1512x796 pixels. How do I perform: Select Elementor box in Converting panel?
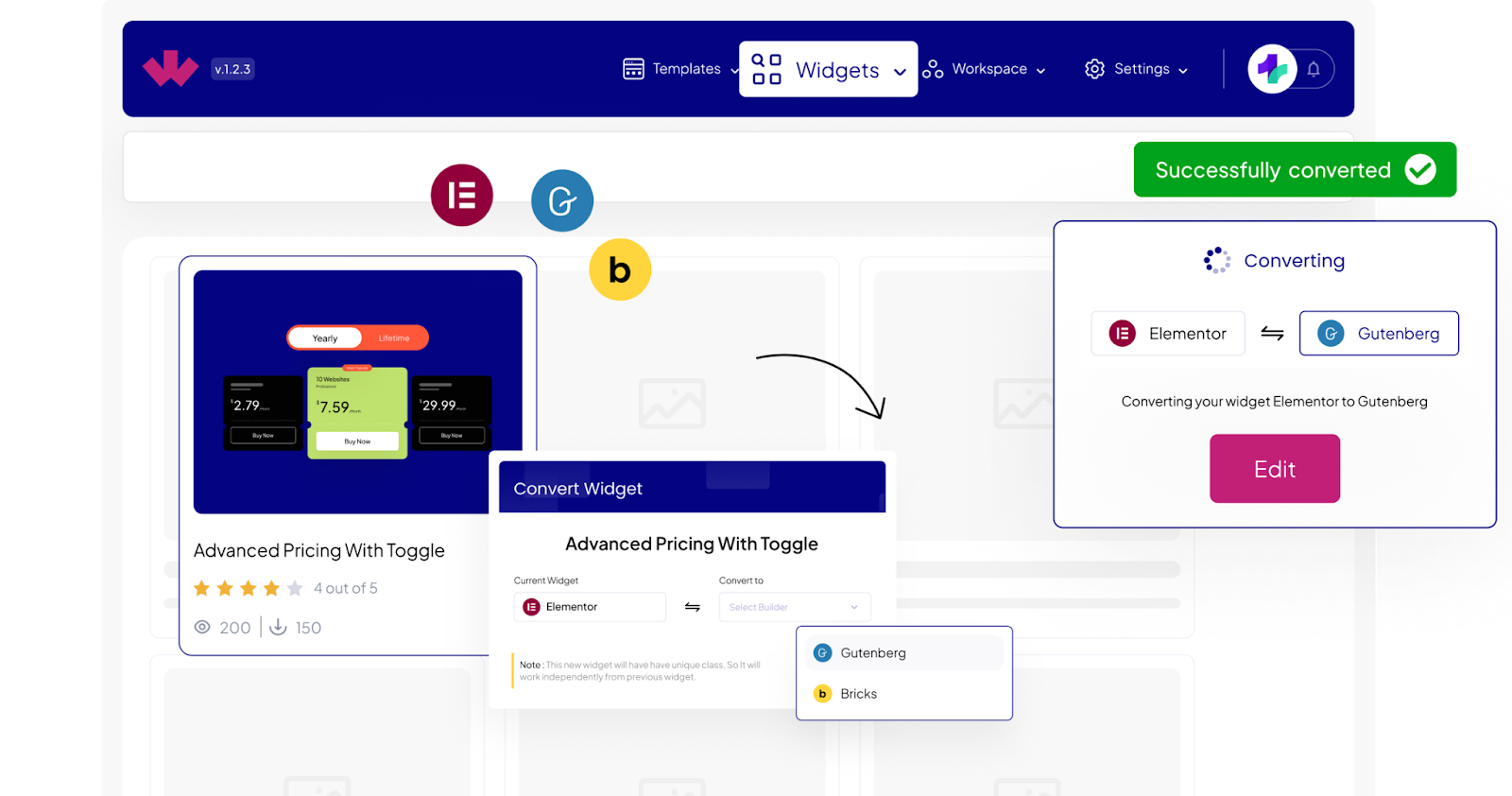(1168, 334)
